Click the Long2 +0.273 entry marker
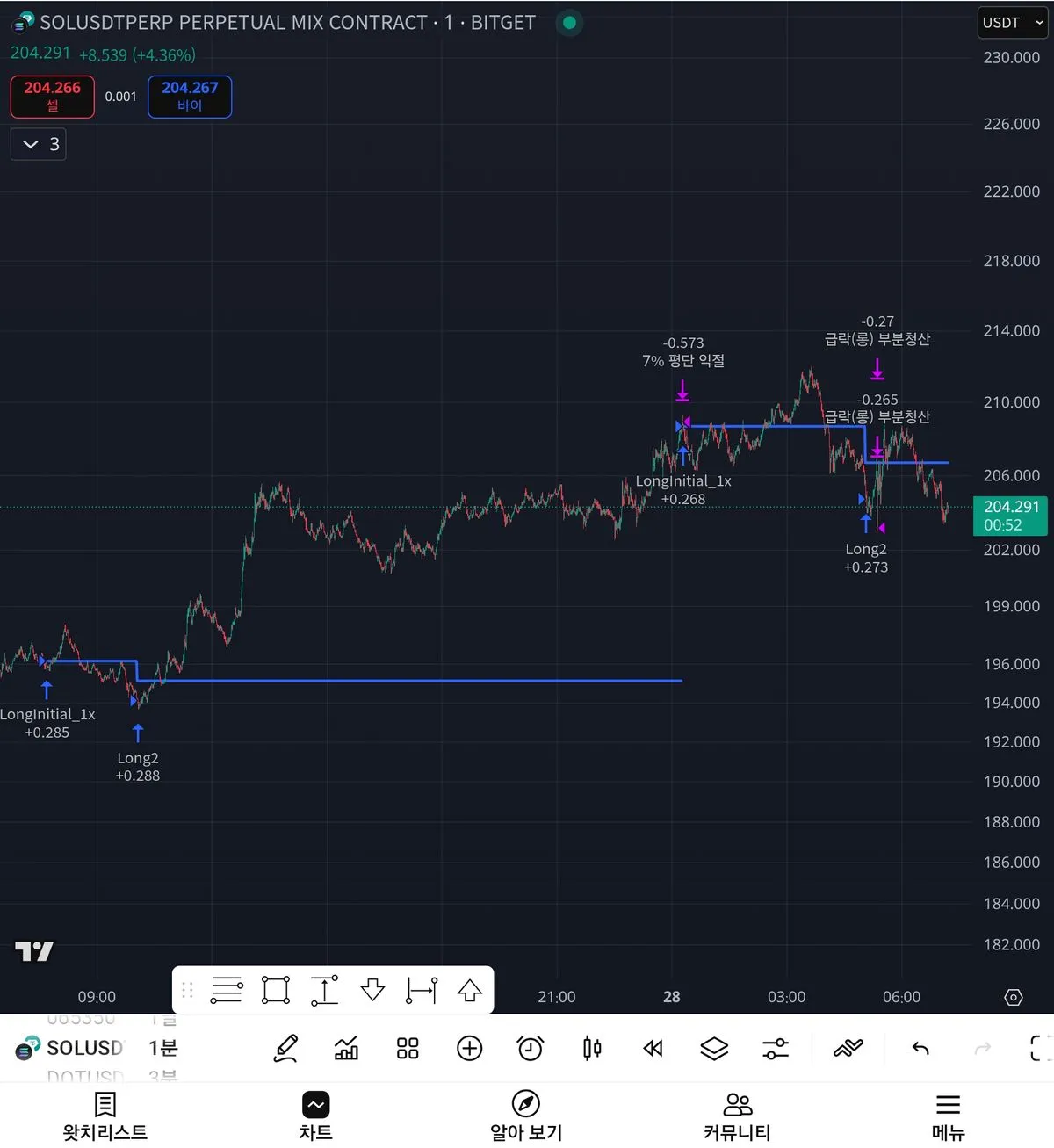The image size is (1054, 1148). [866, 558]
